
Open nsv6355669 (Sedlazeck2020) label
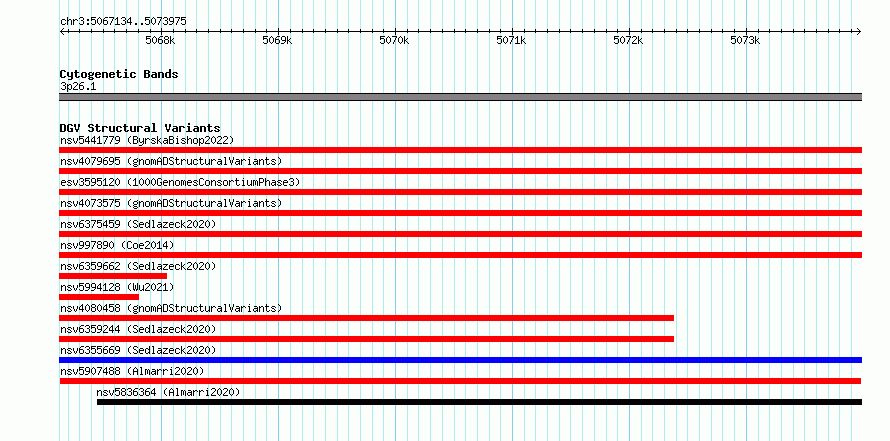(x=138, y=350)
